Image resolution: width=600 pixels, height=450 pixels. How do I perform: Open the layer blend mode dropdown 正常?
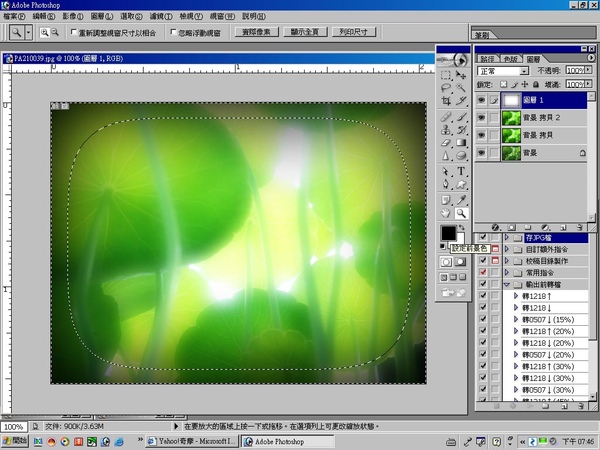point(502,72)
